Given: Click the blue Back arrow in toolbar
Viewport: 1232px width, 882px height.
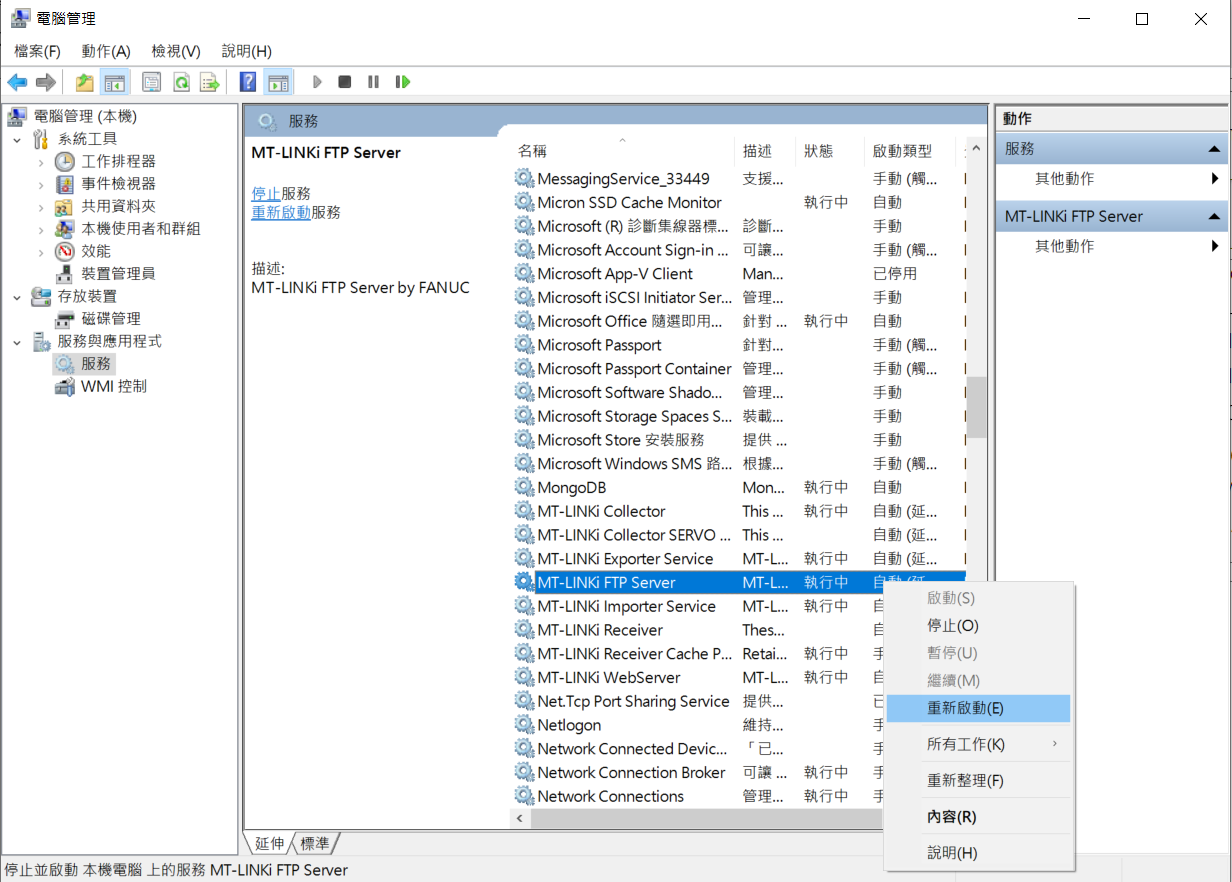Looking at the screenshot, I should (x=17, y=82).
